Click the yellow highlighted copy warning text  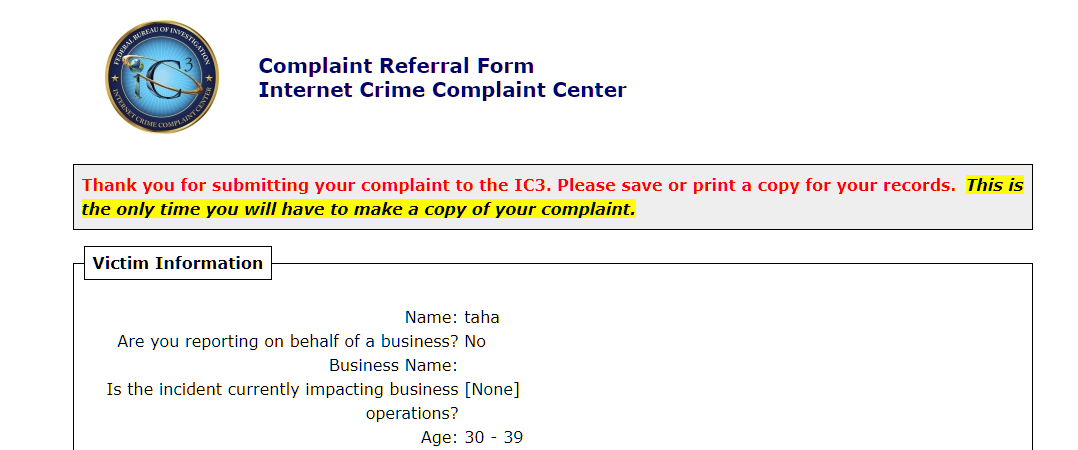click(x=359, y=210)
